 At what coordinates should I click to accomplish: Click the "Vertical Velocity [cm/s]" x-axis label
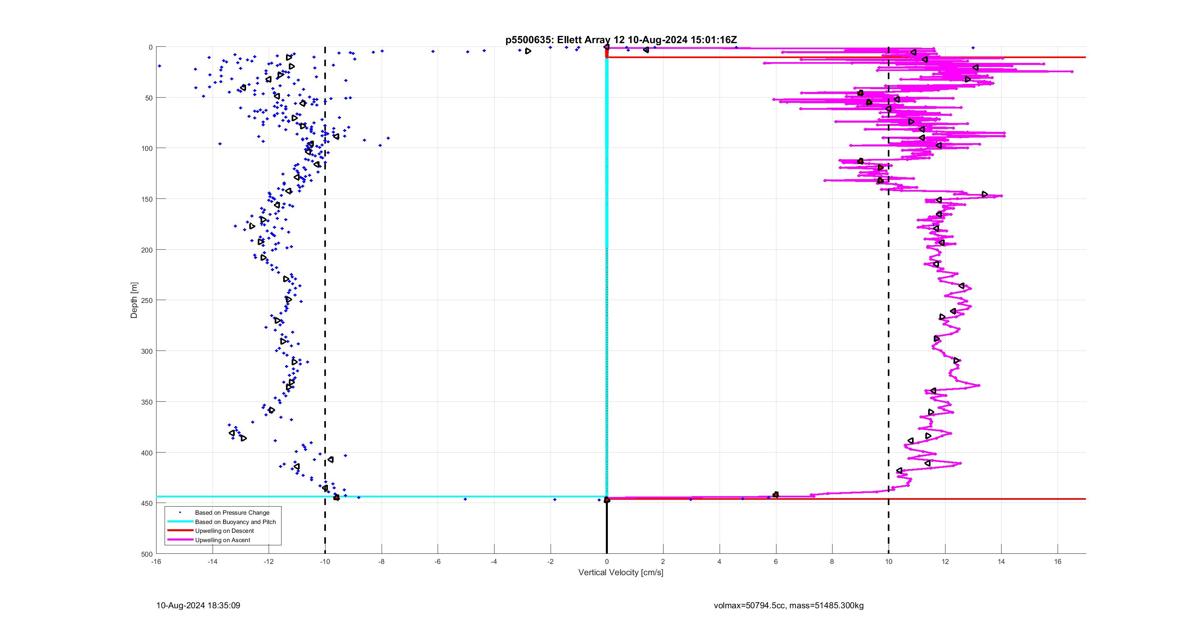coord(621,572)
